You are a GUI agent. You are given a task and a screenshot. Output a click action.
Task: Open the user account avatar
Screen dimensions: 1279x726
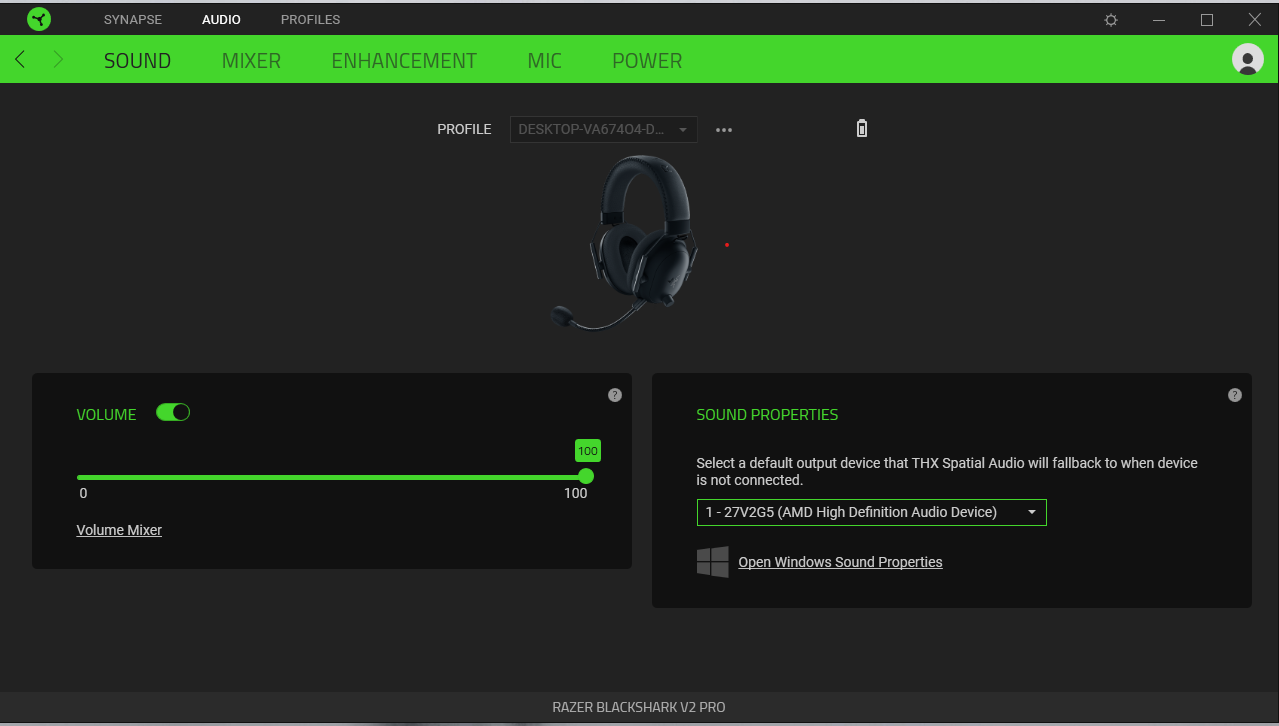point(1248,60)
